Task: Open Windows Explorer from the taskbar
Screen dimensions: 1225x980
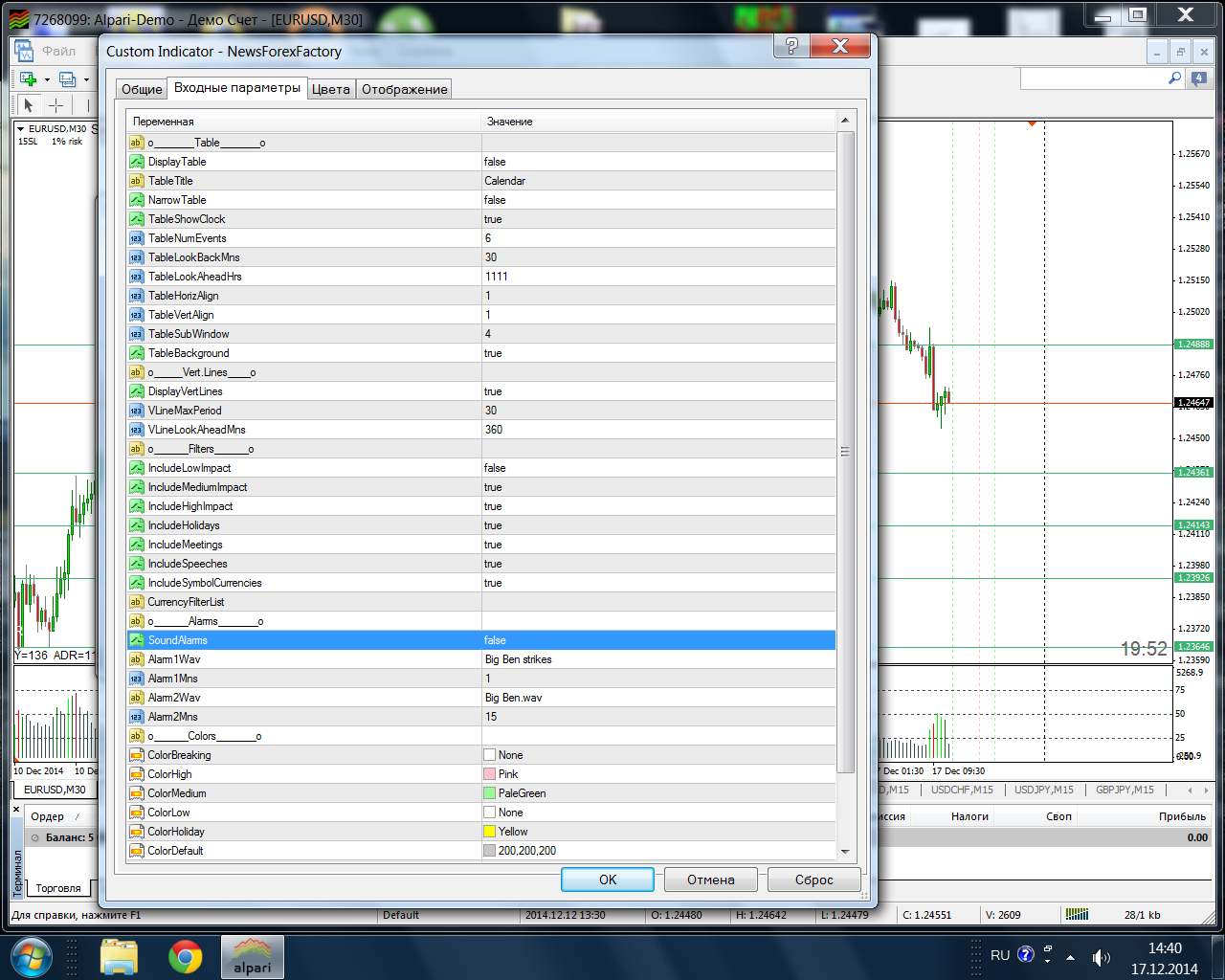Action: pos(119,957)
